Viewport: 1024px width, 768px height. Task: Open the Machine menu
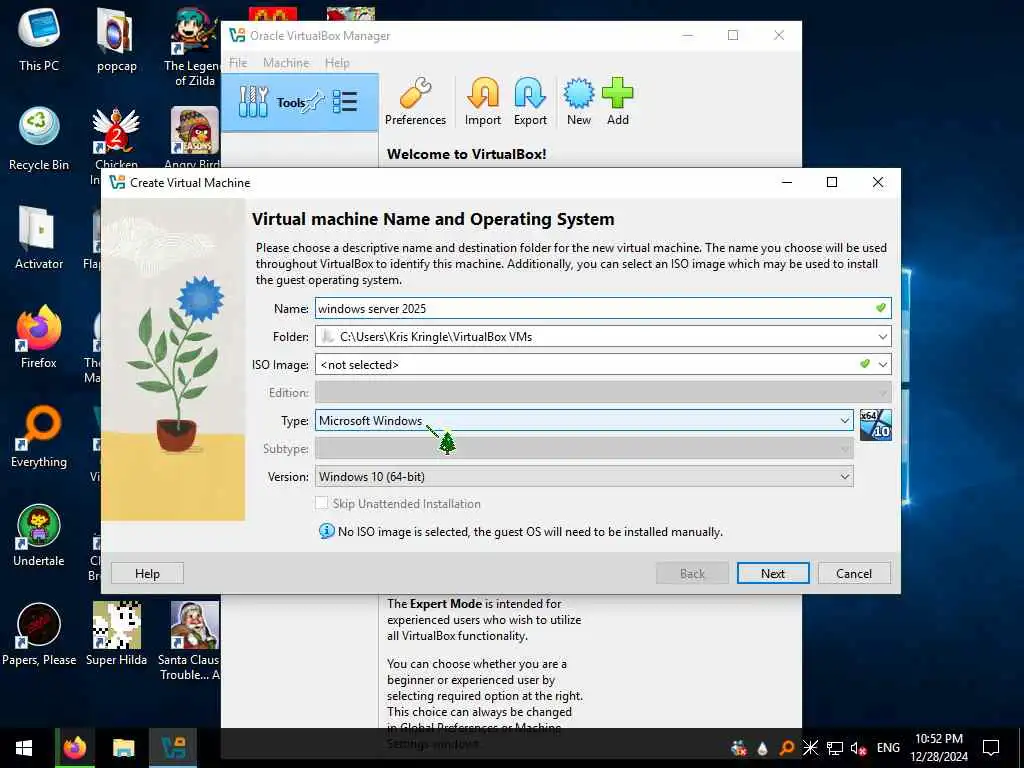(x=286, y=63)
